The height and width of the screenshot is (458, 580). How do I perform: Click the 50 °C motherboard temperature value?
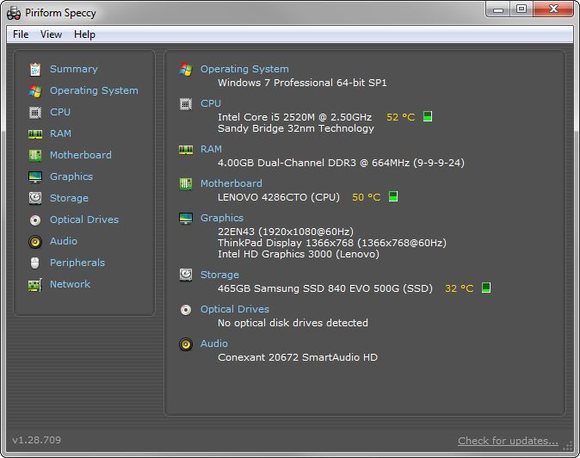366,197
